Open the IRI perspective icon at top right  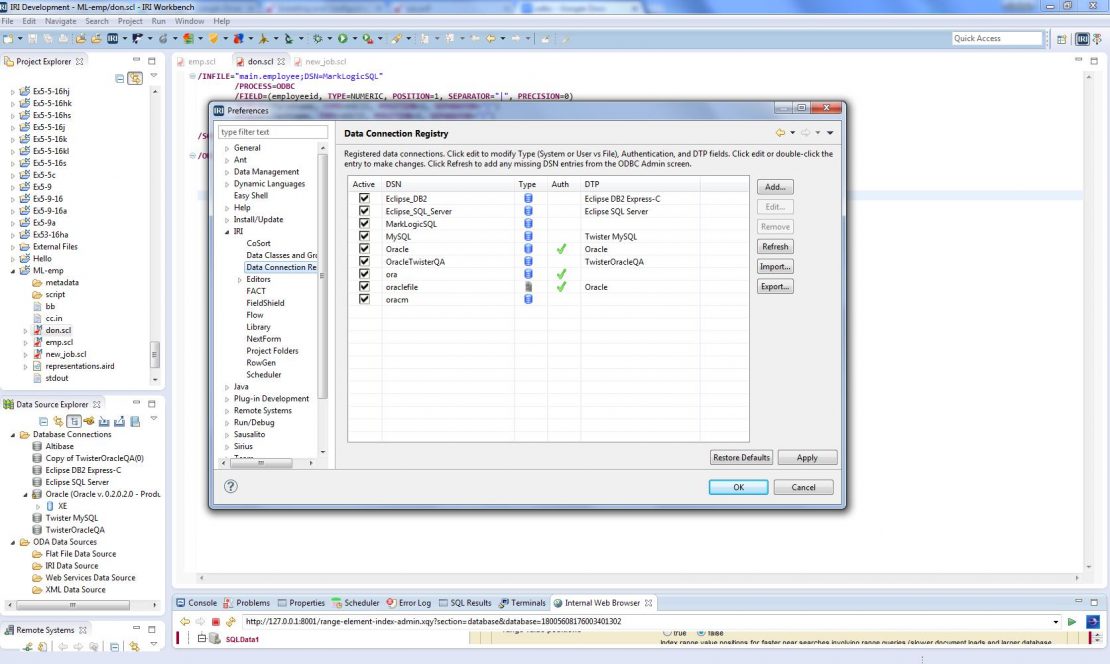[1082, 39]
